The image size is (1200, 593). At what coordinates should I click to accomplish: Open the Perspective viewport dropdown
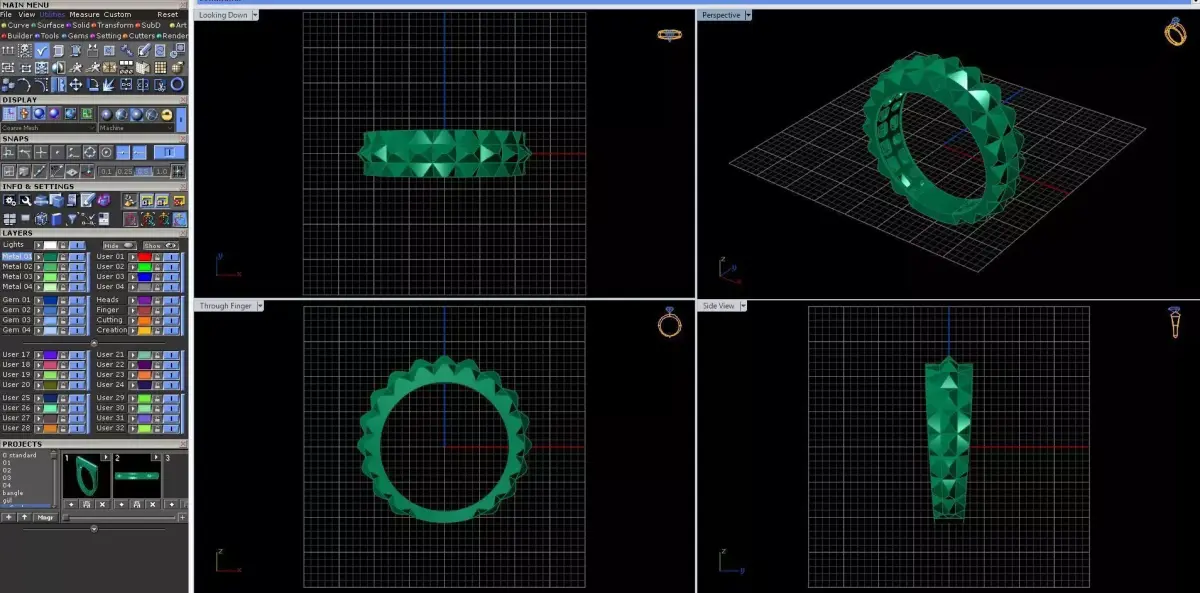[x=750, y=15]
